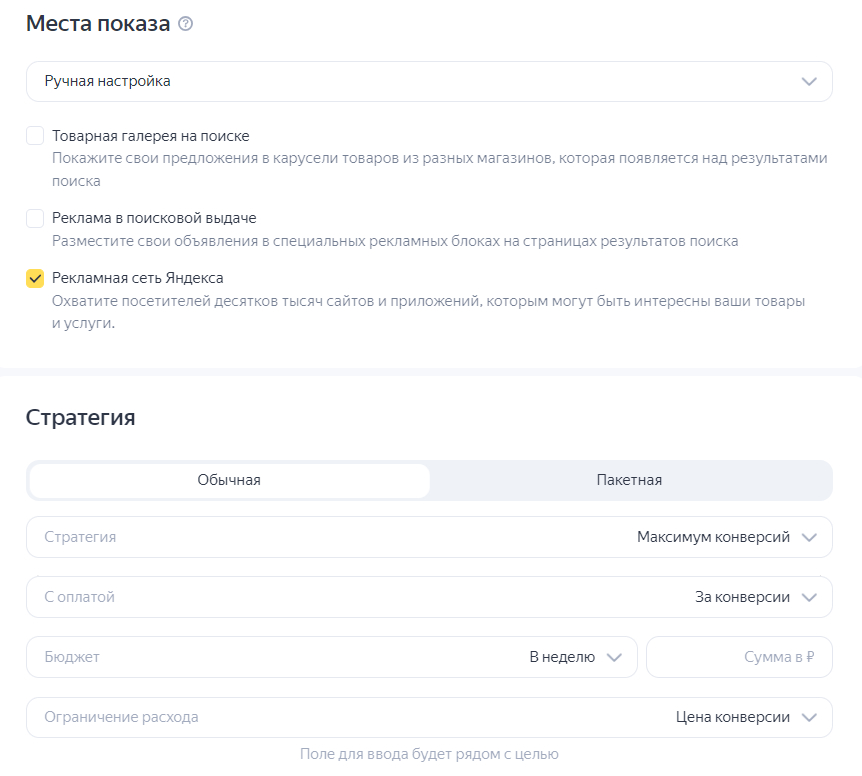Click the Реклама в поисковой выдаче label

[162, 218]
